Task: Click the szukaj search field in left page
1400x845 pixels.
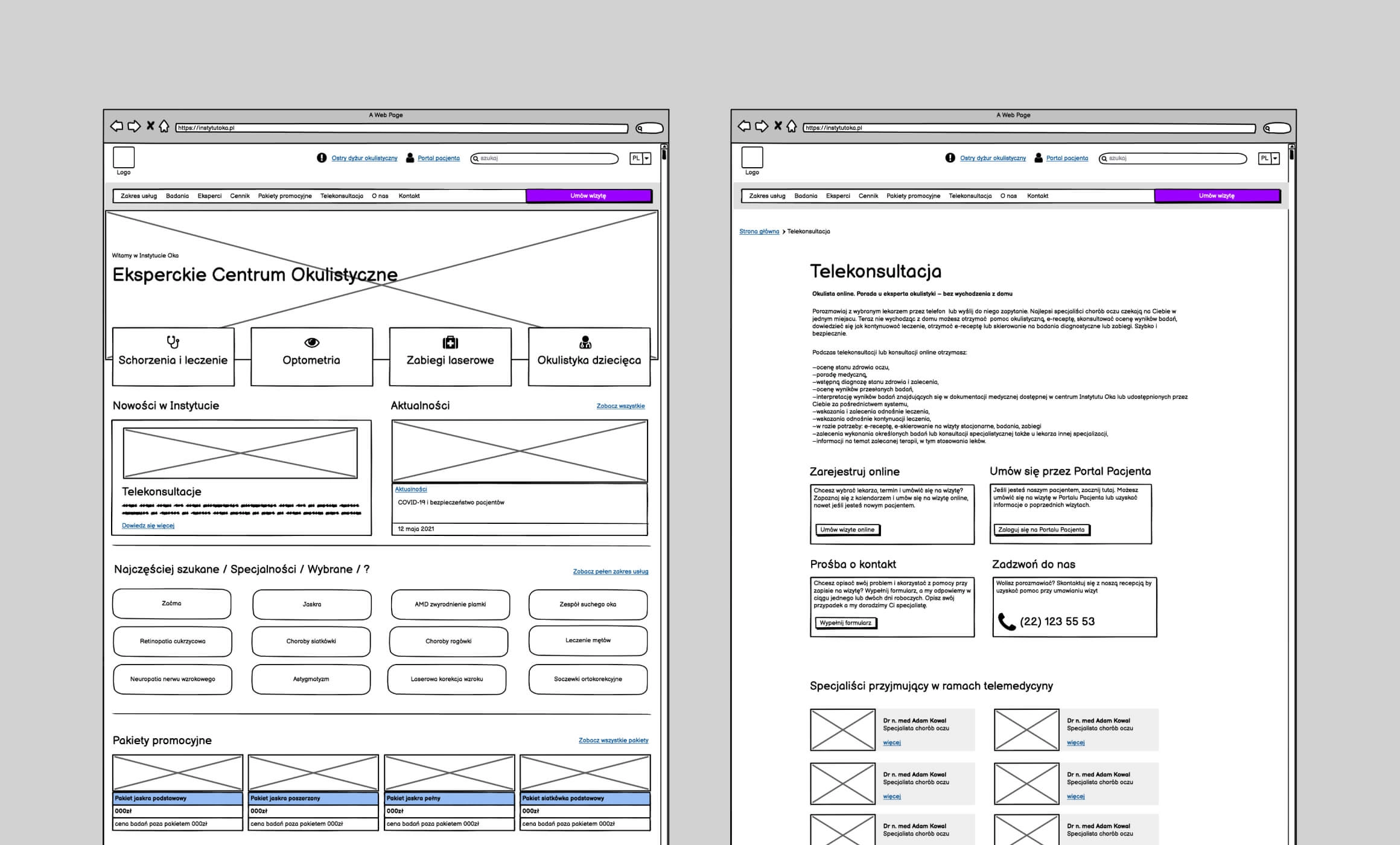Action: pyautogui.click(x=544, y=158)
